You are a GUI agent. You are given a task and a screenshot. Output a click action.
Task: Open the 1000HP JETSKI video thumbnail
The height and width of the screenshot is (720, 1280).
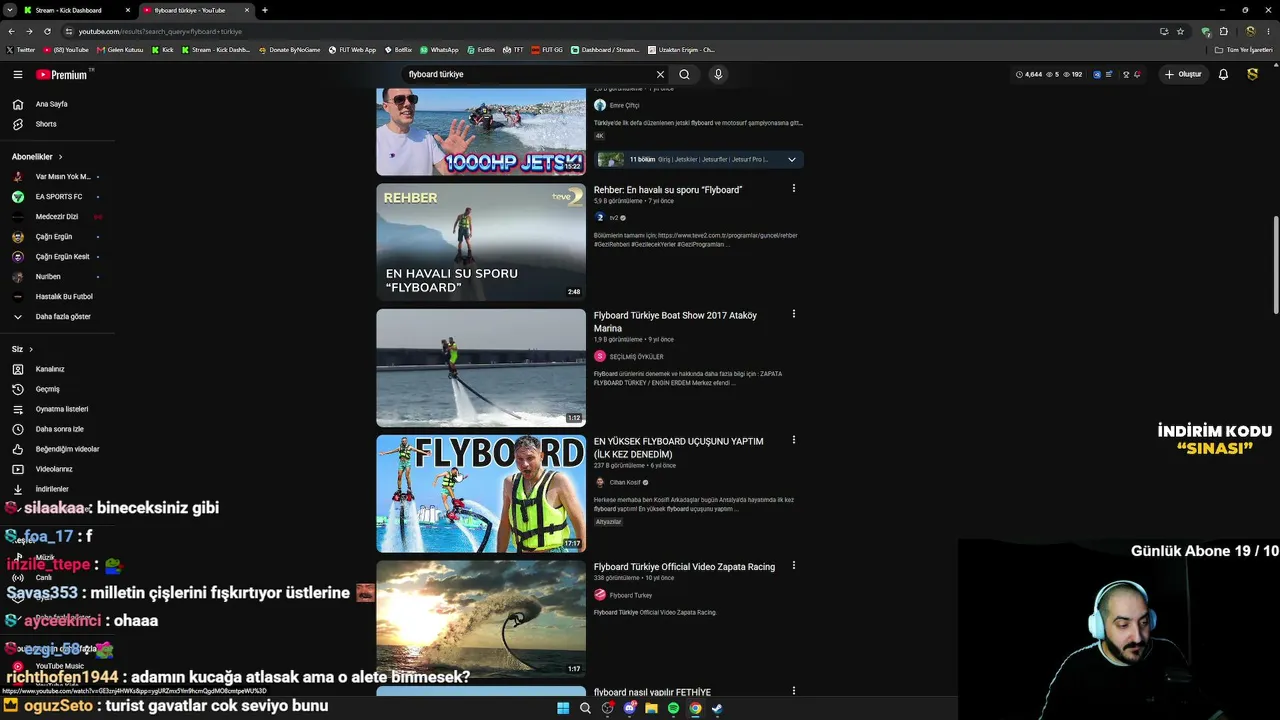pyautogui.click(x=481, y=131)
